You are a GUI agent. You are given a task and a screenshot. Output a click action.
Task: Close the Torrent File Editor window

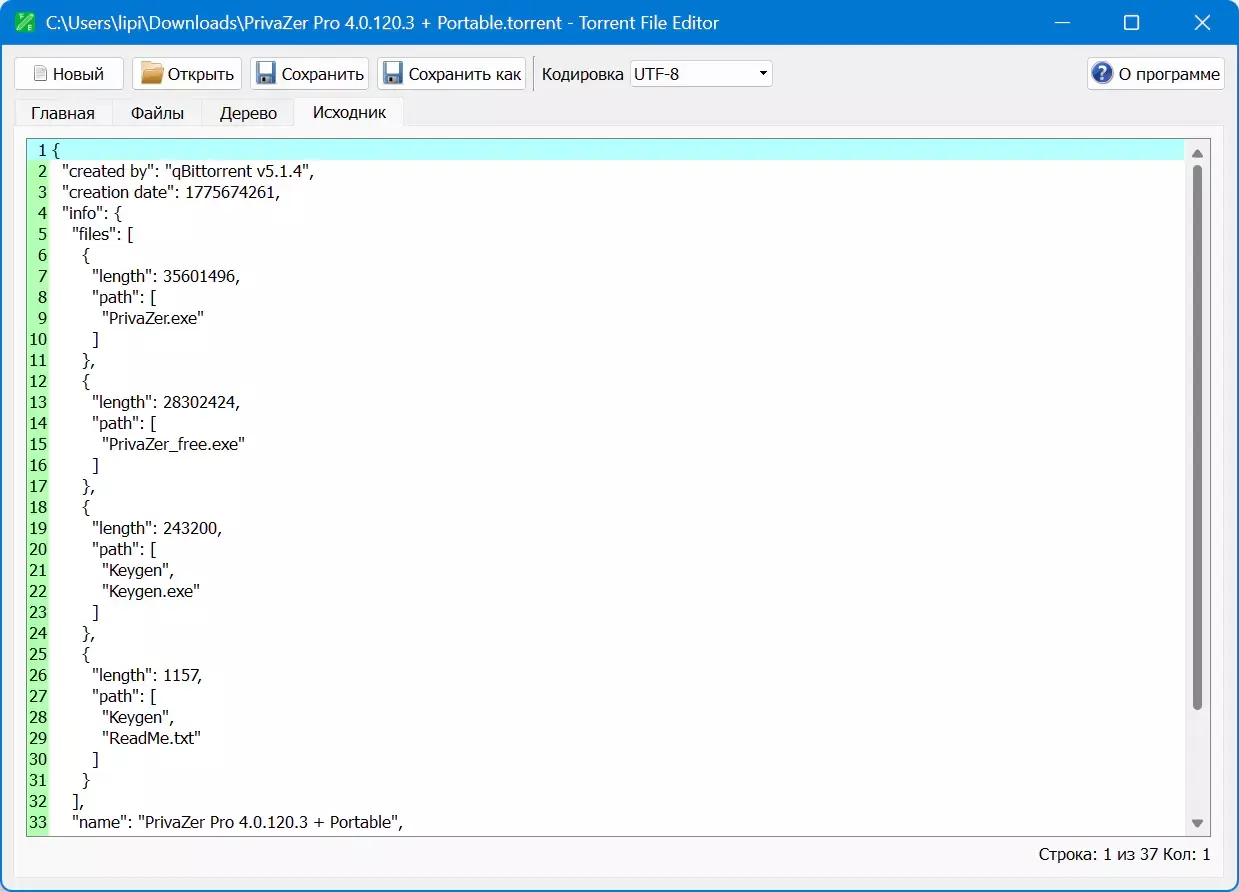1203,22
